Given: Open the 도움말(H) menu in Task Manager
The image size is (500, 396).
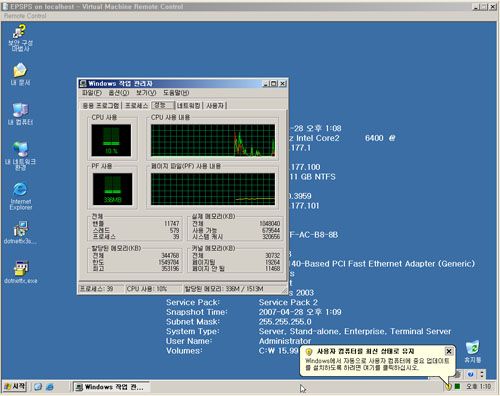Looking at the screenshot, I should tap(176, 93).
